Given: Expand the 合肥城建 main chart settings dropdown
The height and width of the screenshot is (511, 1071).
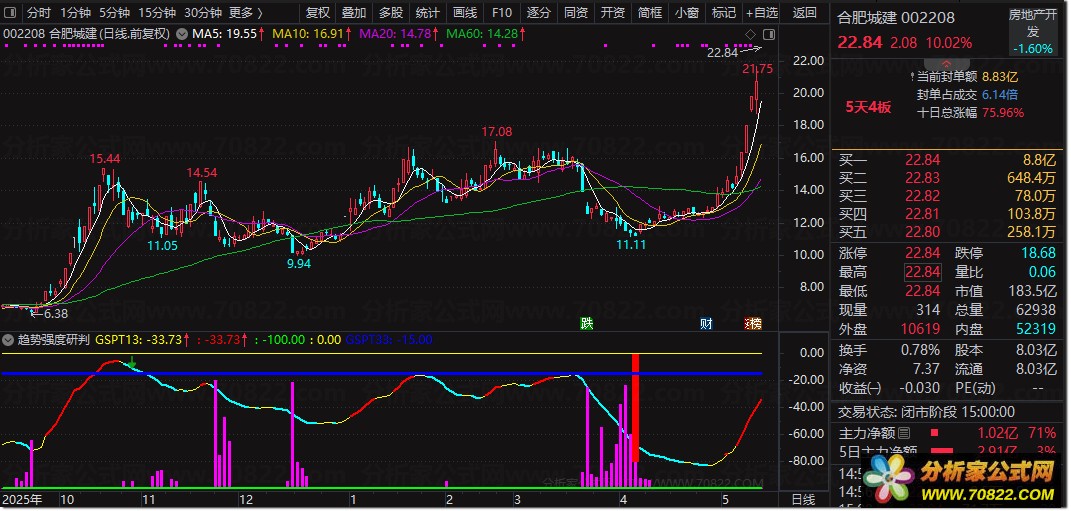Looking at the screenshot, I should click(x=181, y=33).
